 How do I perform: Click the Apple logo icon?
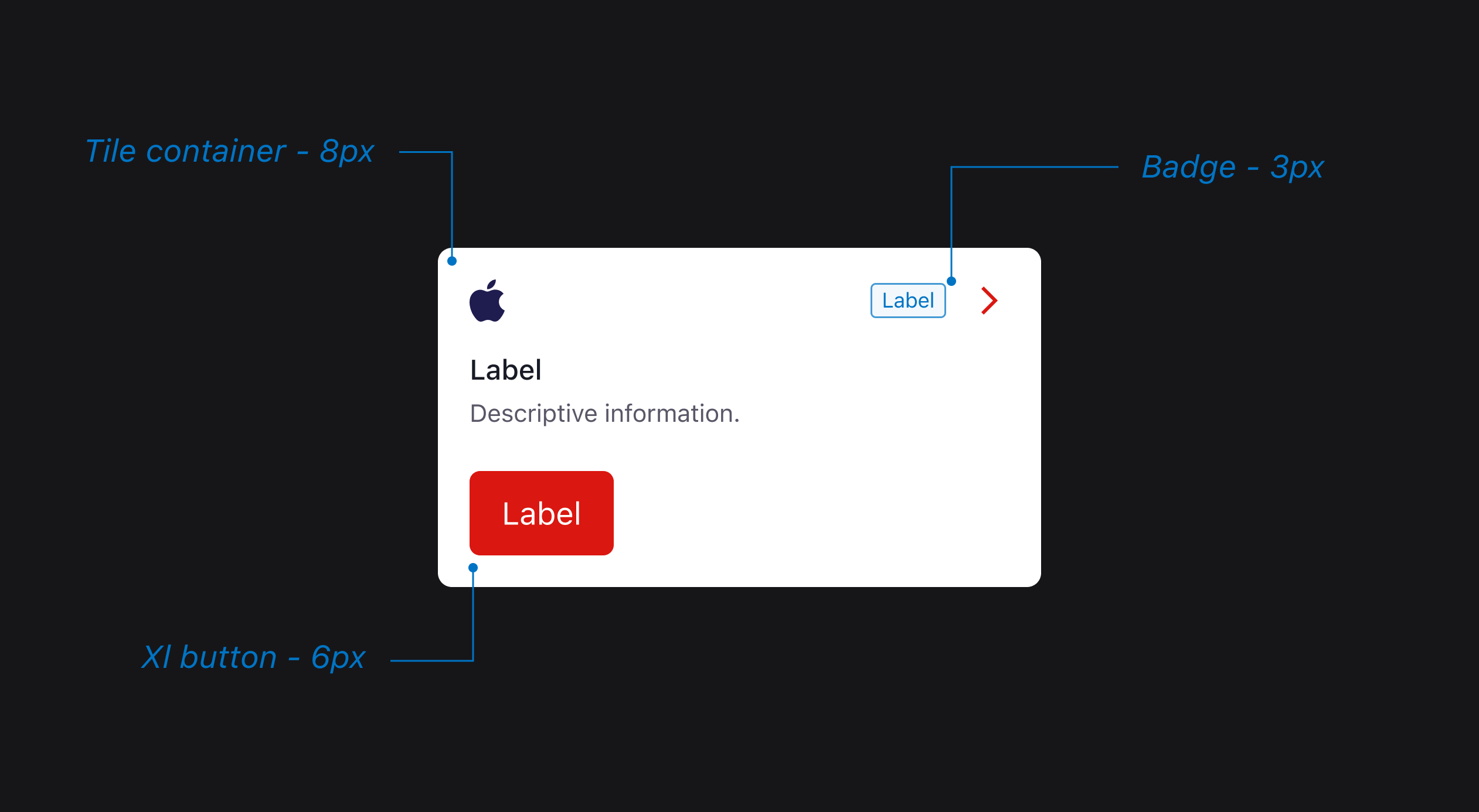(x=487, y=301)
